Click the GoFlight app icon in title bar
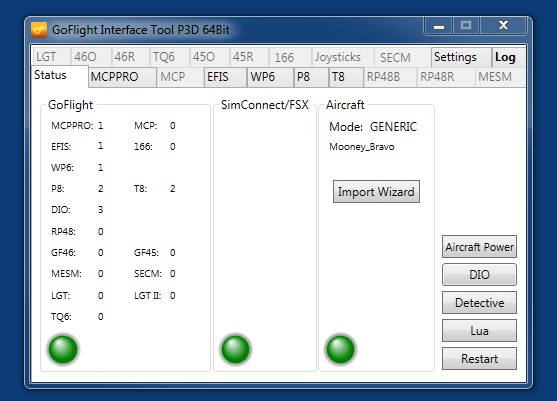This screenshot has width=557, height=401. coord(39,30)
